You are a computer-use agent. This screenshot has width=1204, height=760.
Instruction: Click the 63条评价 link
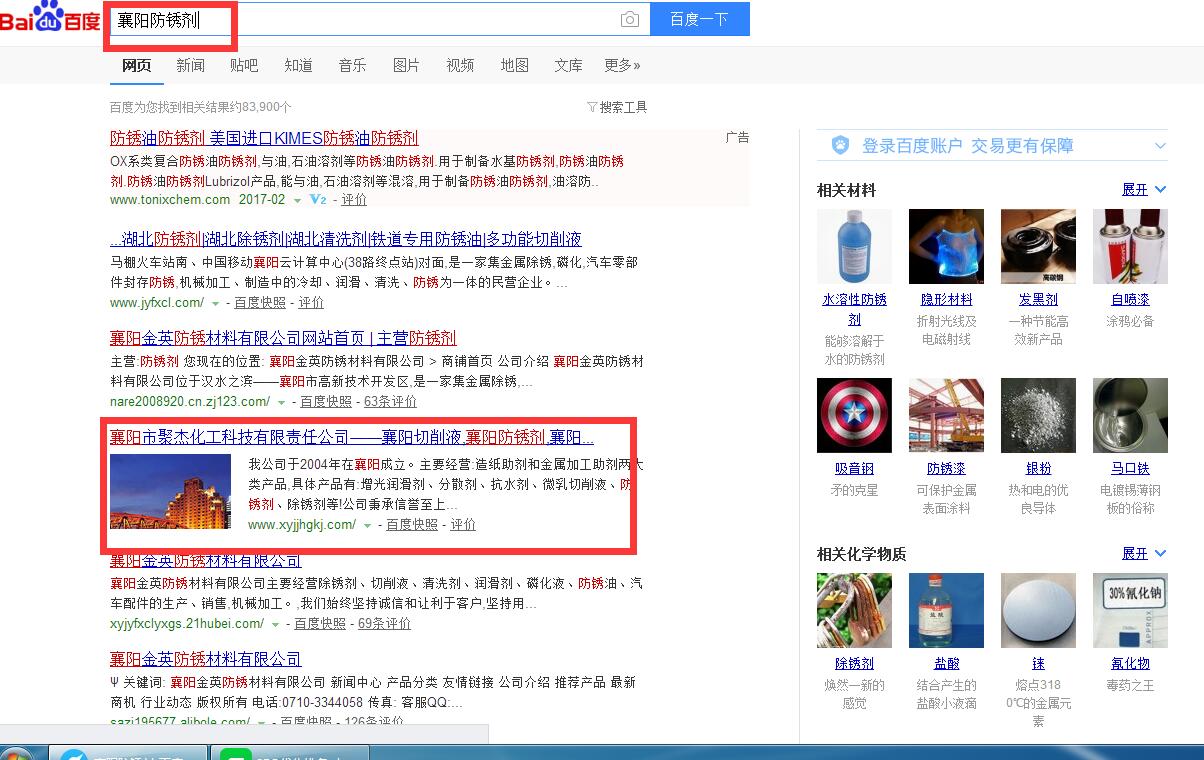point(391,402)
